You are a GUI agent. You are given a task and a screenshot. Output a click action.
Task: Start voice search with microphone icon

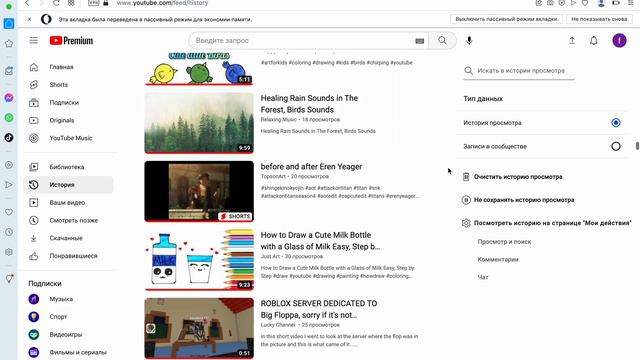pos(469,40)
